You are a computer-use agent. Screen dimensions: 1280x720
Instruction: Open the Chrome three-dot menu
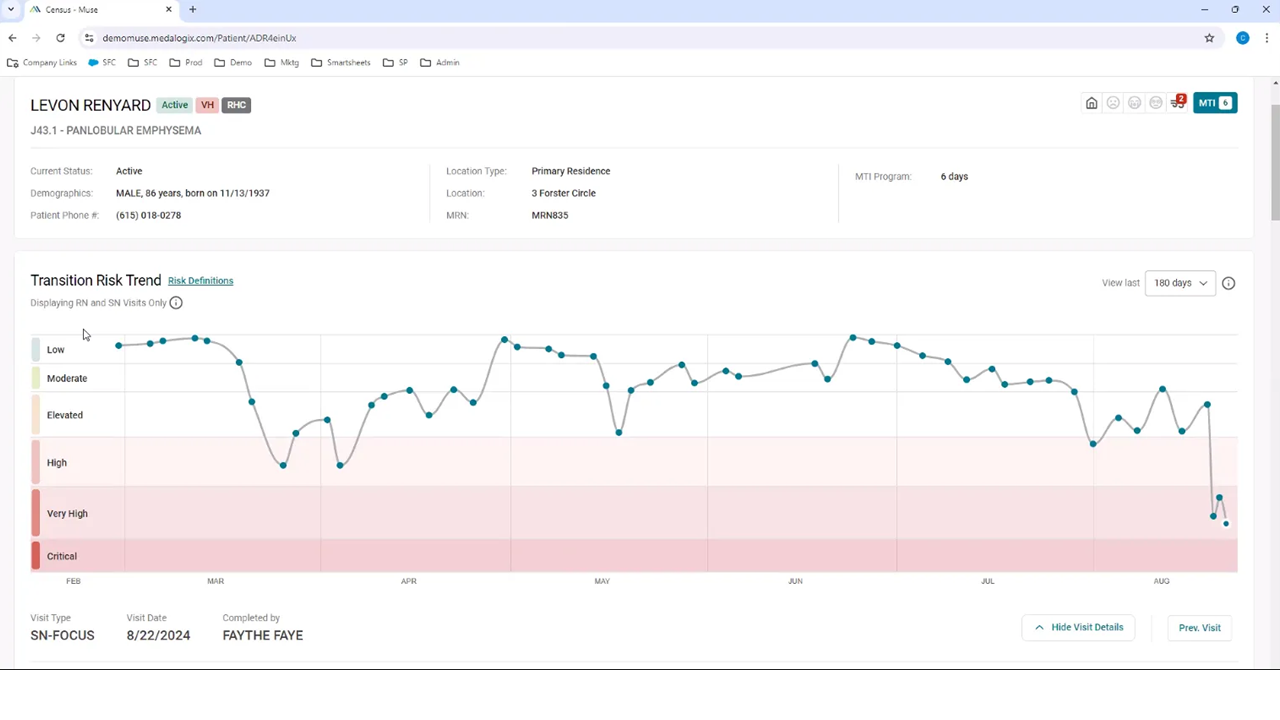(1266, 38)
